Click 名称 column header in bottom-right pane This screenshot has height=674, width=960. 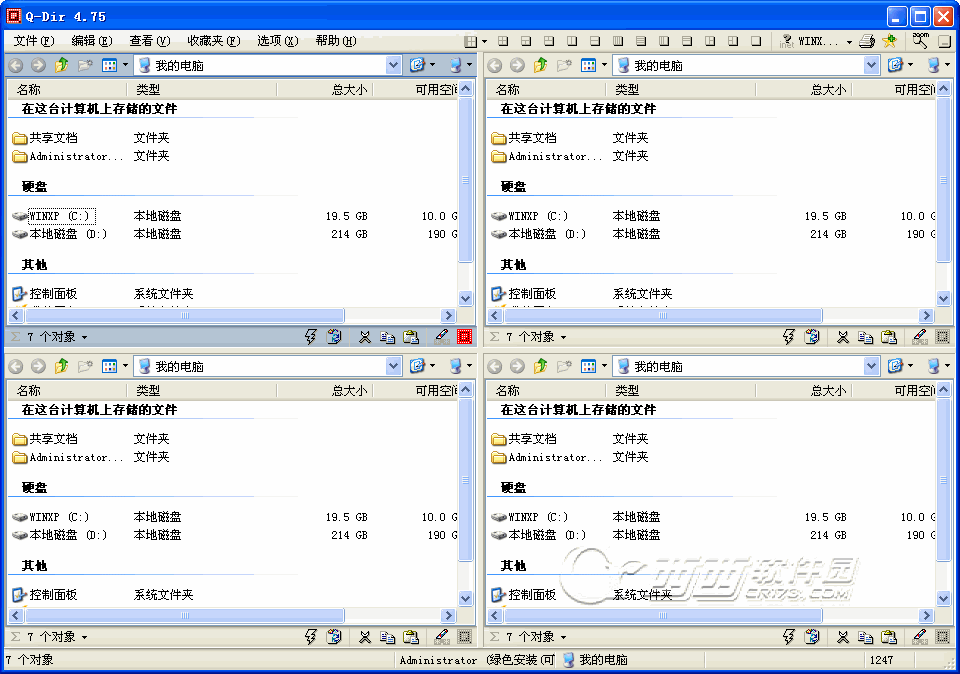[546, 391]
